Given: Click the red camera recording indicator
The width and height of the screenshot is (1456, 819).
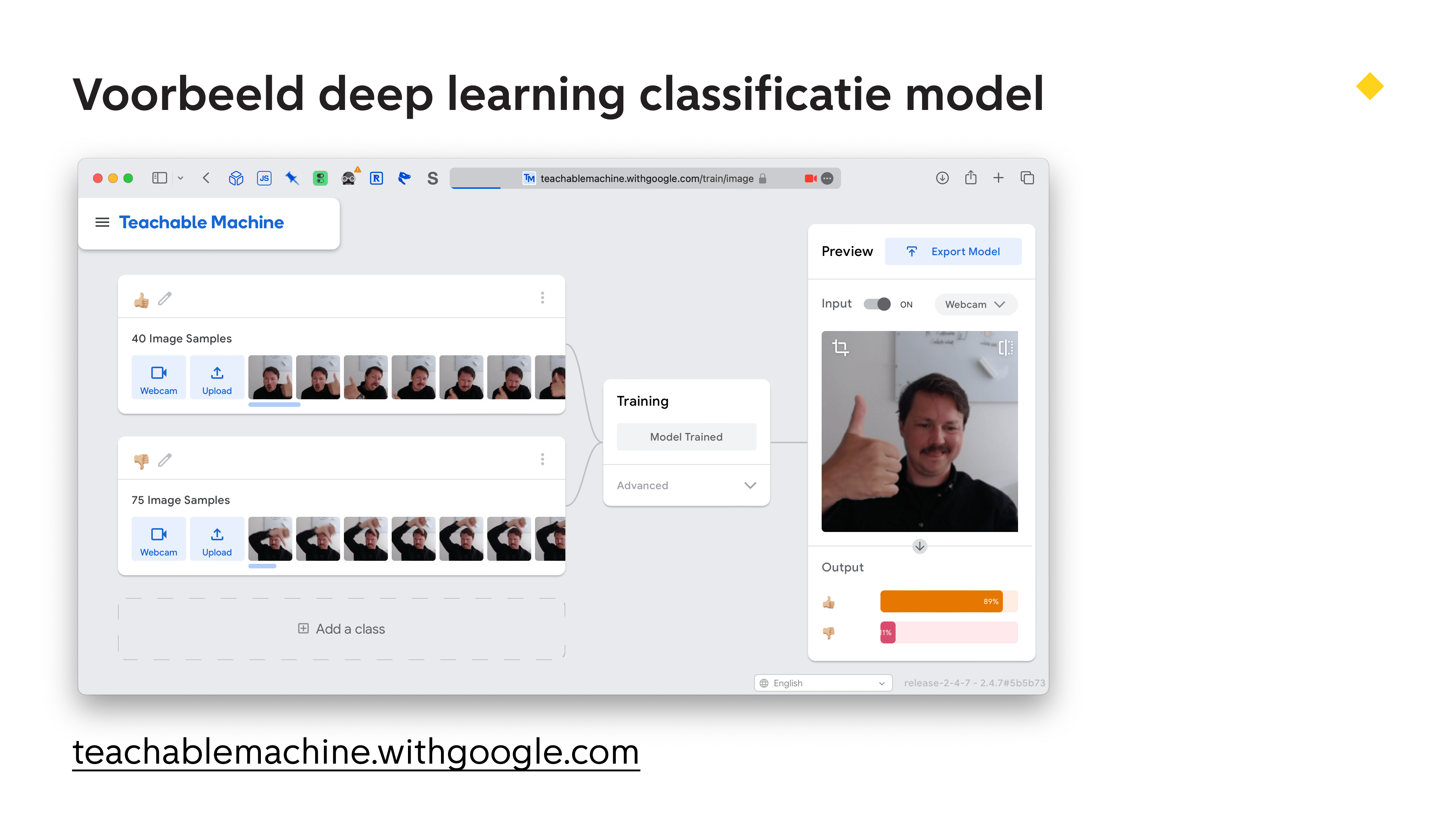Looking at the screenshot, I should tap(811, 179).
